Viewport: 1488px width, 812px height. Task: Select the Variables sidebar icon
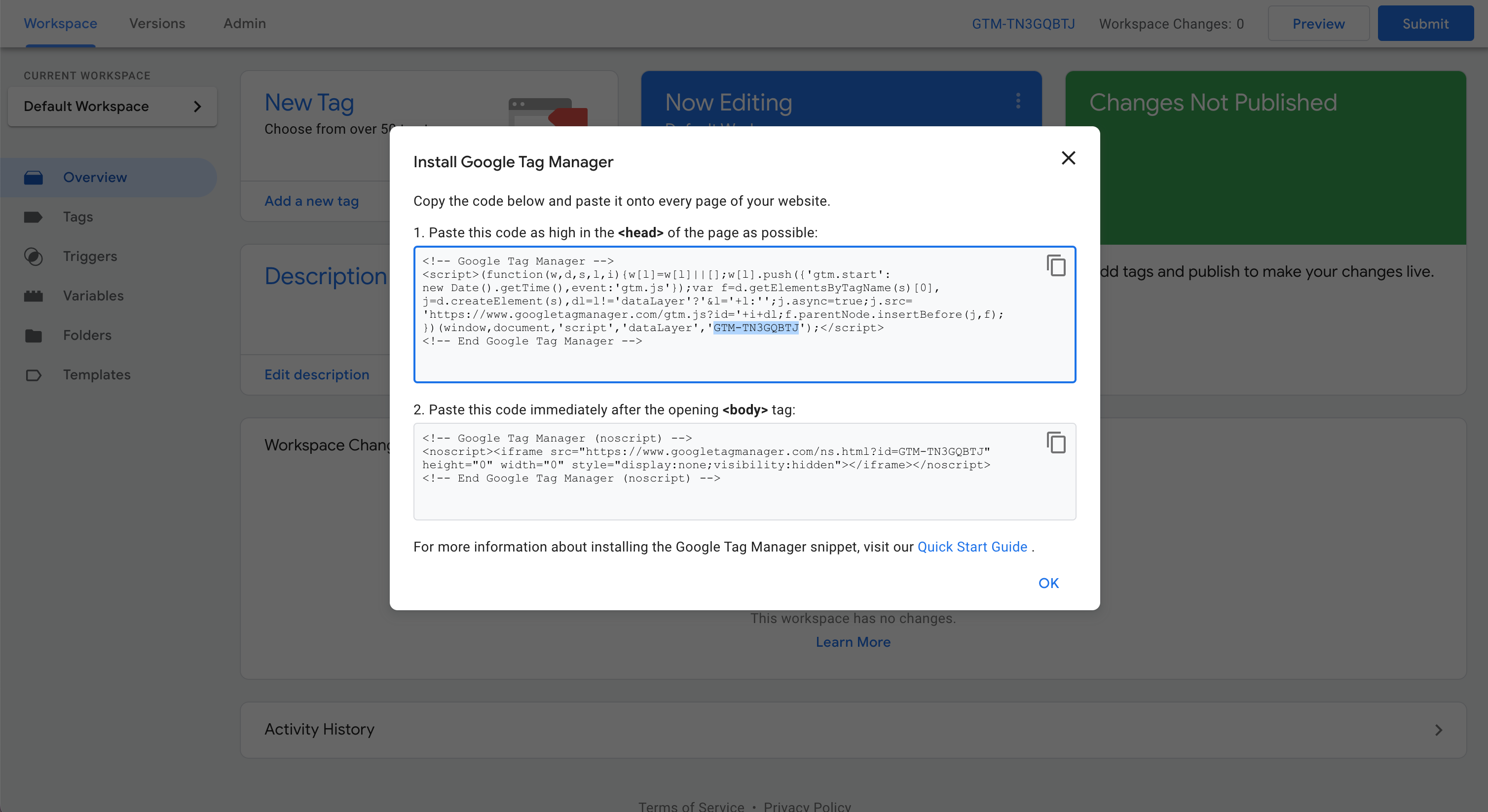[34, 295]
